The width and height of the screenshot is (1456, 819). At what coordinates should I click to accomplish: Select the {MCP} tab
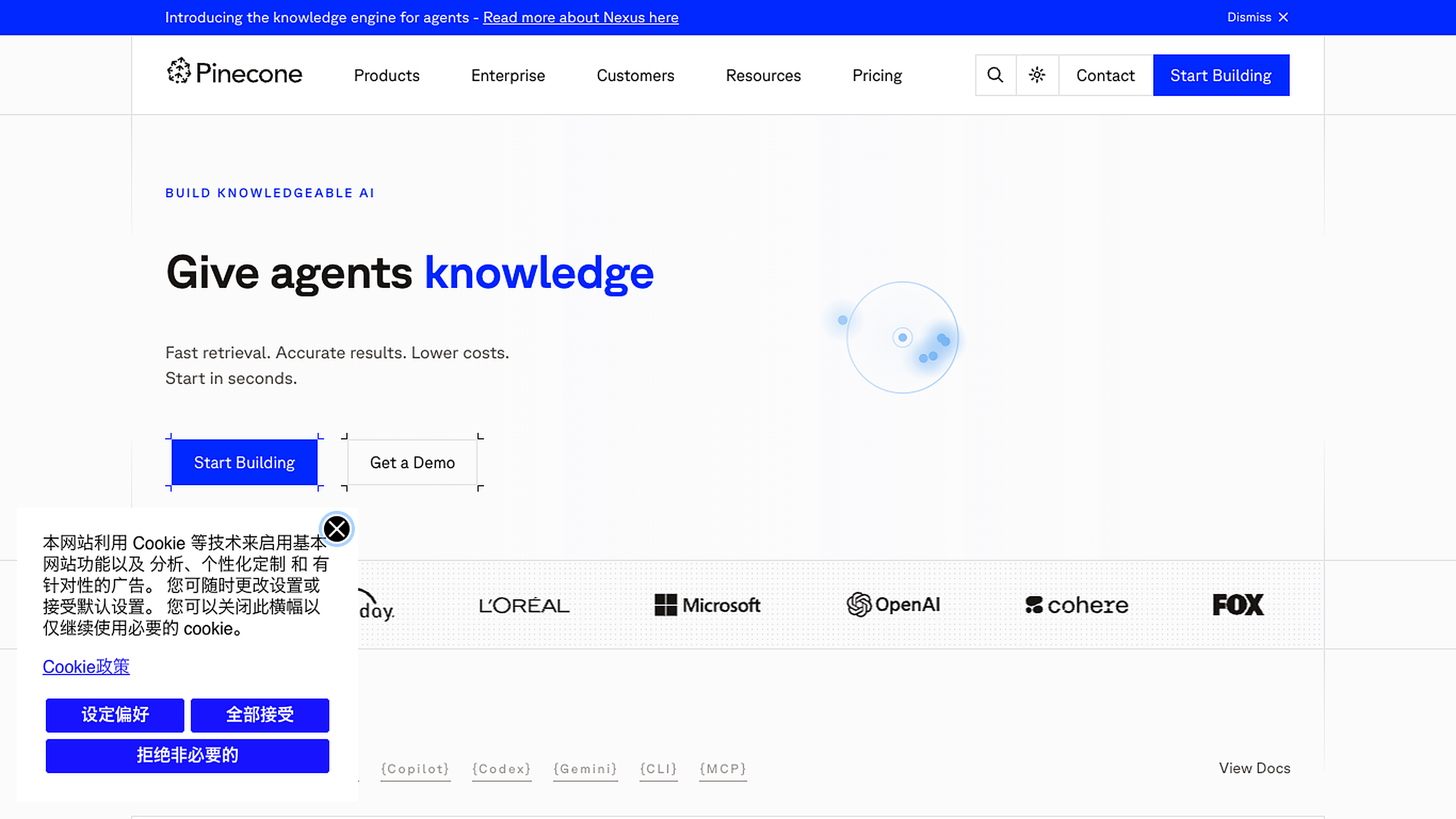[x=723, y=769]
